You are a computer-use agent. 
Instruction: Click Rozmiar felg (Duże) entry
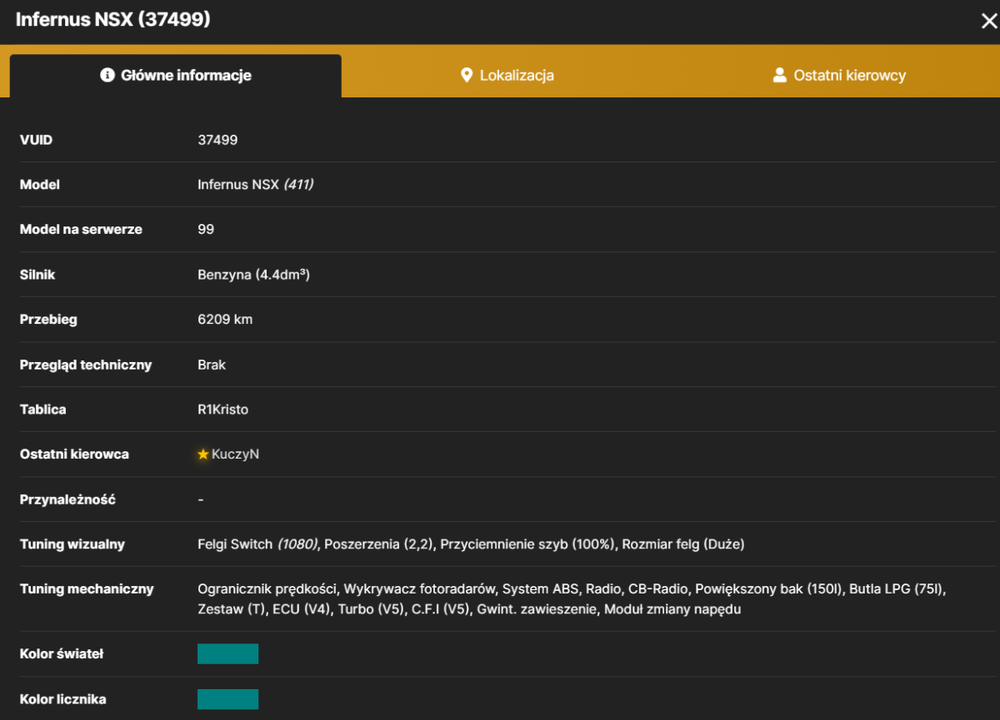[683, 544]
